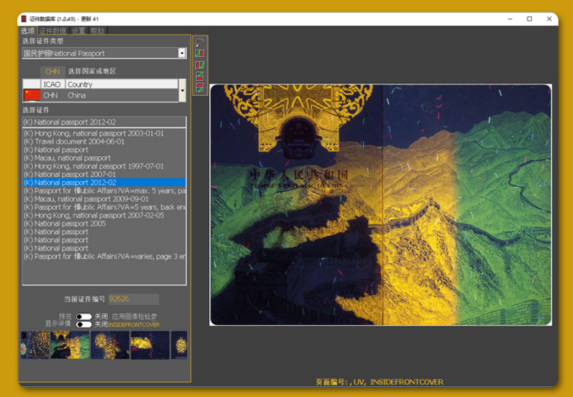
Task: Select Travel document 2004-06-01
Action: coord(104,141)
